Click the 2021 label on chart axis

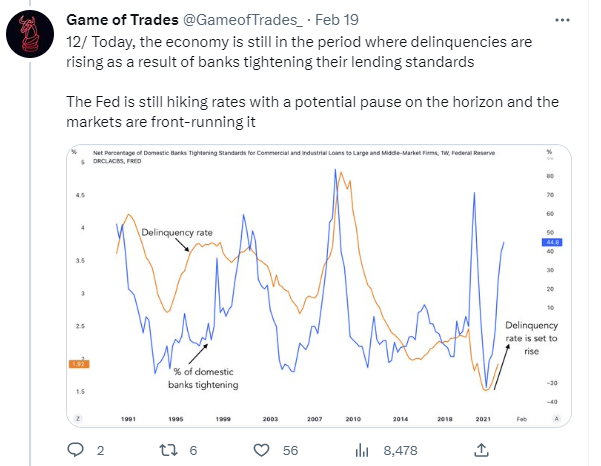[x=485, y=416]
